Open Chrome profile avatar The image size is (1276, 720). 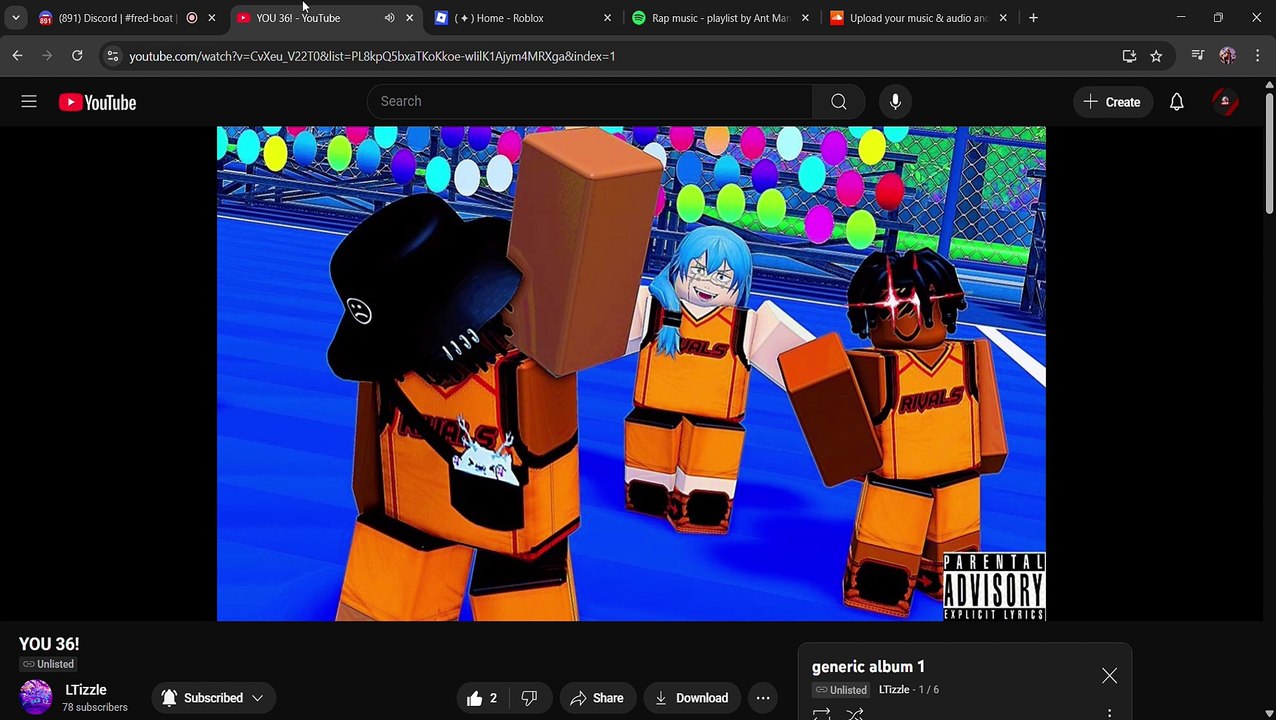pos(1227,56)
